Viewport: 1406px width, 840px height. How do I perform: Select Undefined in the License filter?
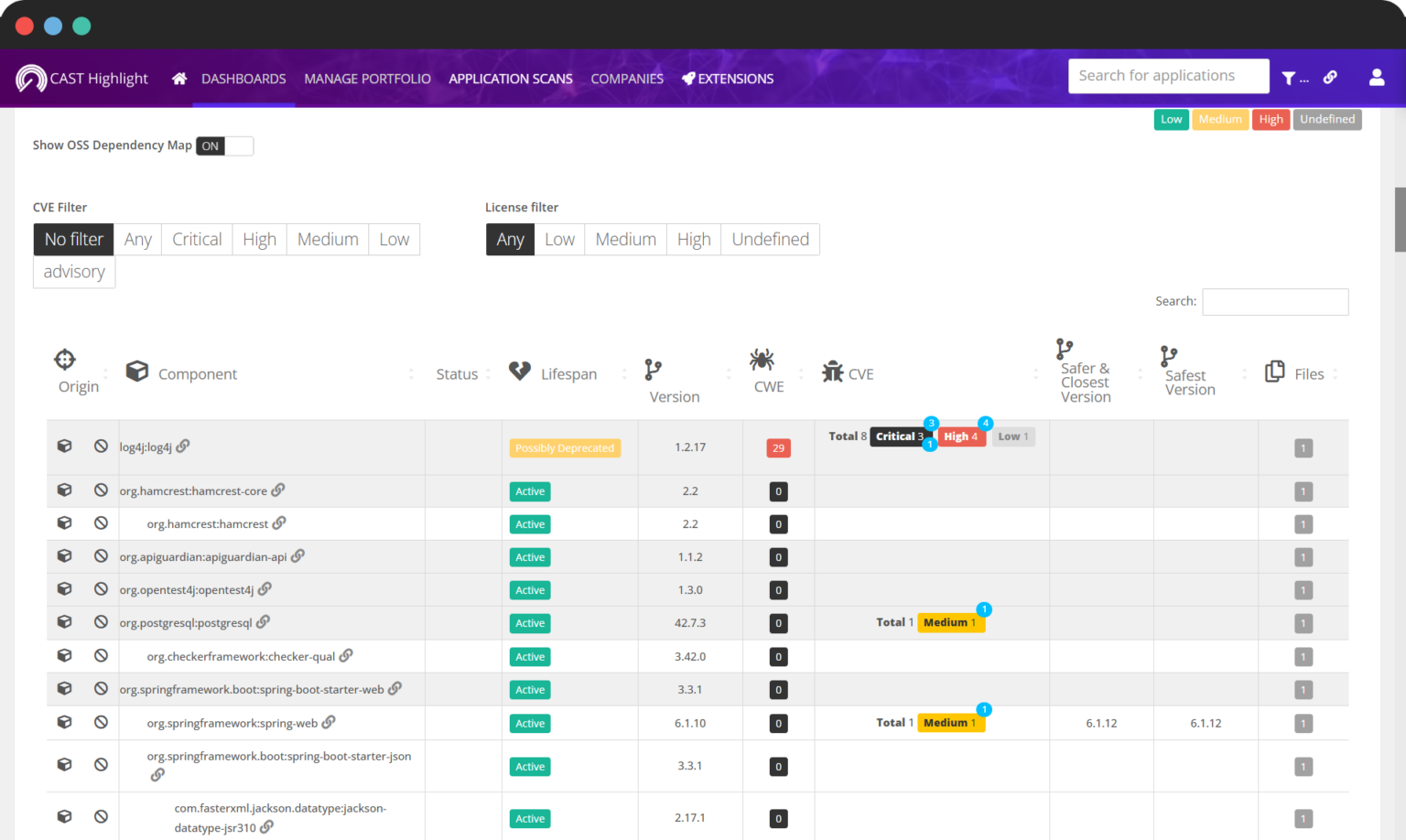pos(770,240)
